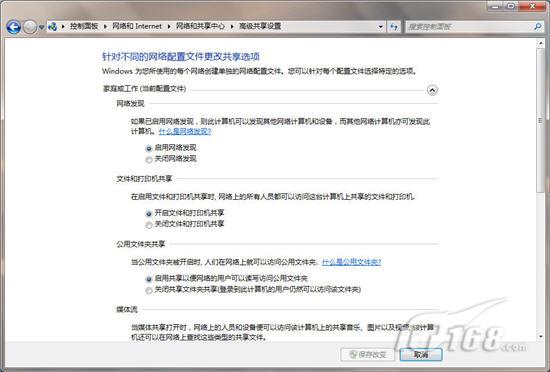The width and height of the screenshot is (550, 372).
Task: Select 网络和共享中心 breadcrumb
Action: (200, 26)
